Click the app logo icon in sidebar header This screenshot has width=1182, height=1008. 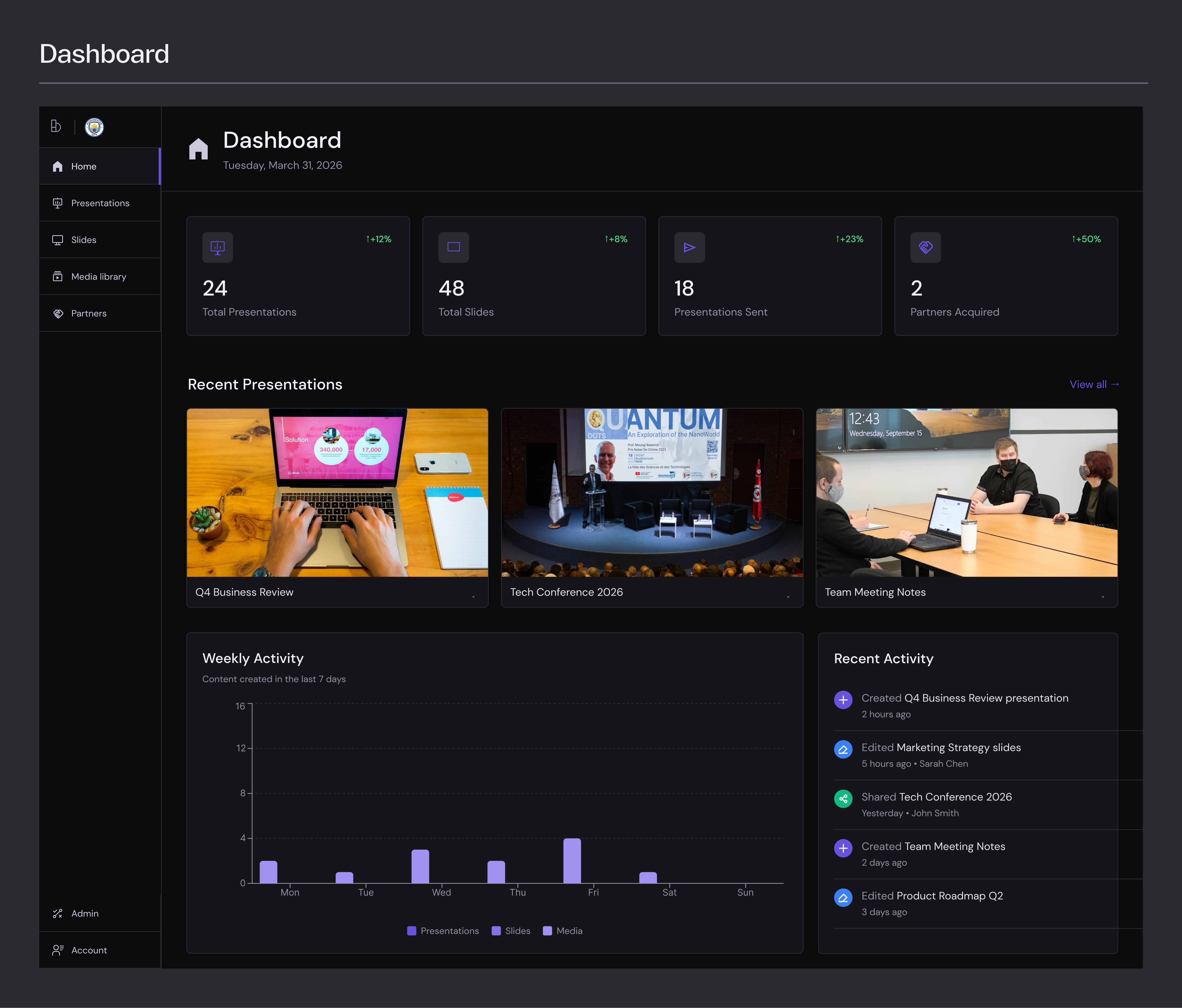click(56, 126)
